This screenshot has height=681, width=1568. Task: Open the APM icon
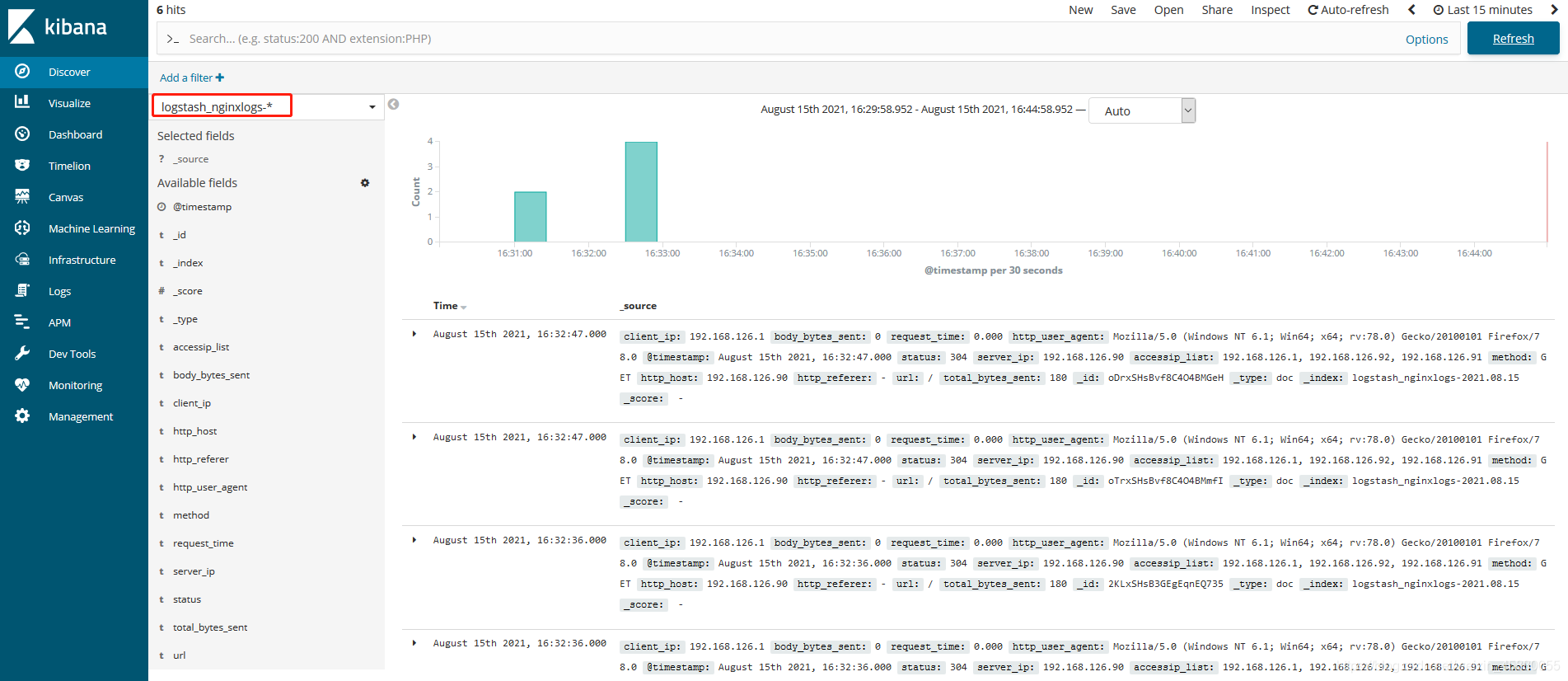(x=22, y=322)
